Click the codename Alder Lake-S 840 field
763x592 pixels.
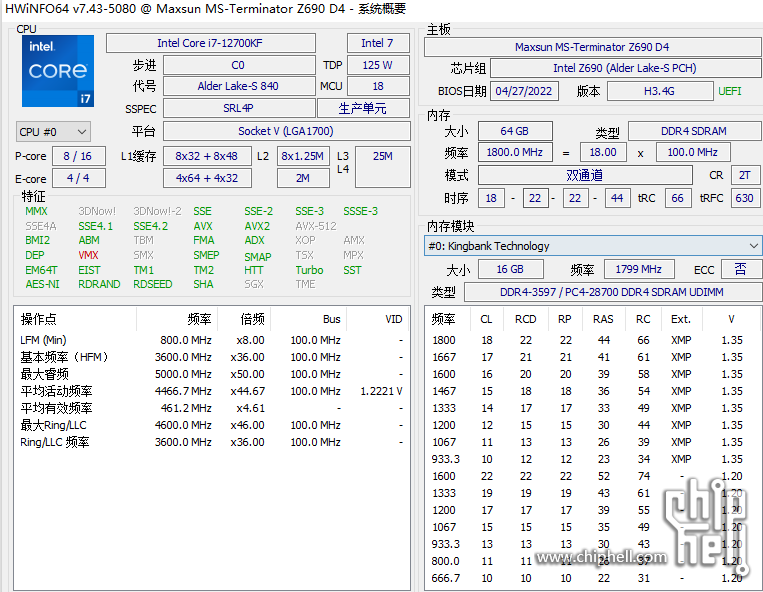click(238, 87)
